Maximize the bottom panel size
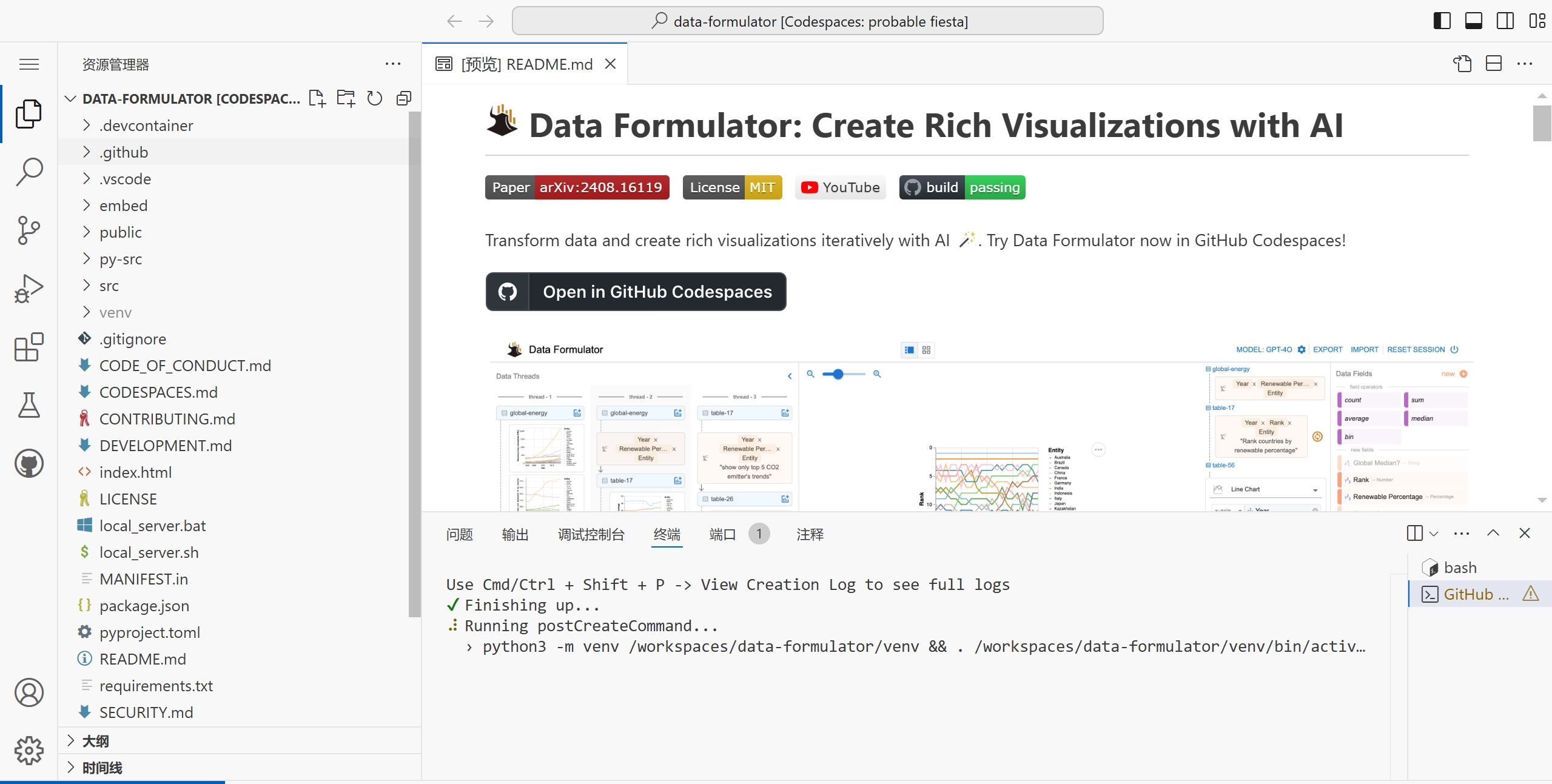This screenshot has height=784, width=1552. pyautogui.click(x=1493, y=533)
